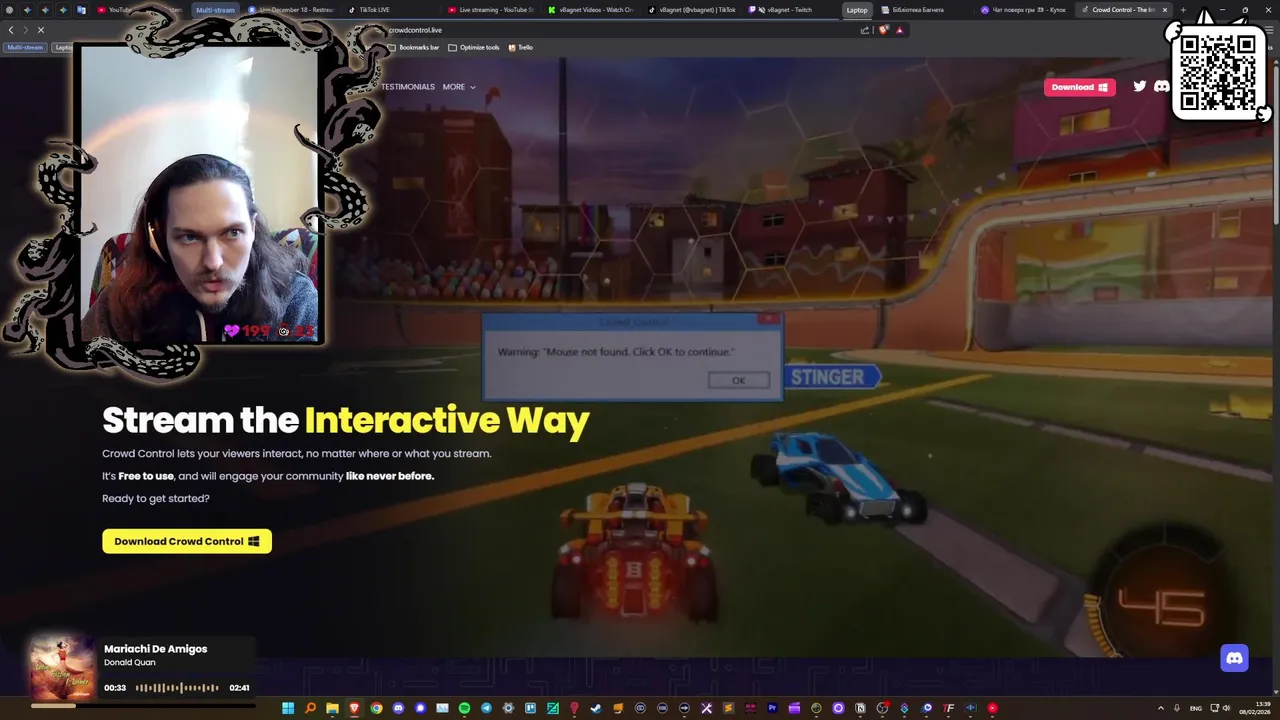Switch to the vBagnet Videos tab
1280x720 pixels.
[x=591, y=10]
